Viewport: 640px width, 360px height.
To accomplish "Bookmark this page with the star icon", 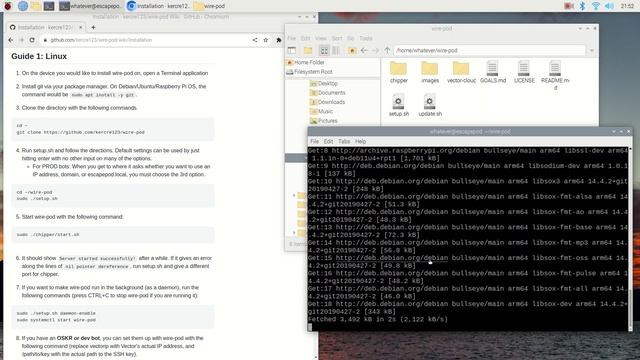I will (x=266, y=40).
